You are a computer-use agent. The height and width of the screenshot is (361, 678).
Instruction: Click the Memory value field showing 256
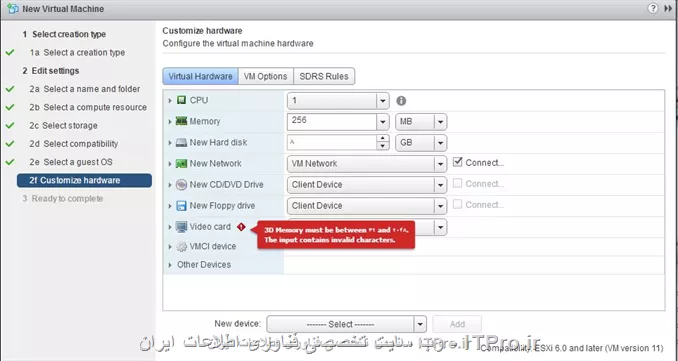tap(332, 122)
